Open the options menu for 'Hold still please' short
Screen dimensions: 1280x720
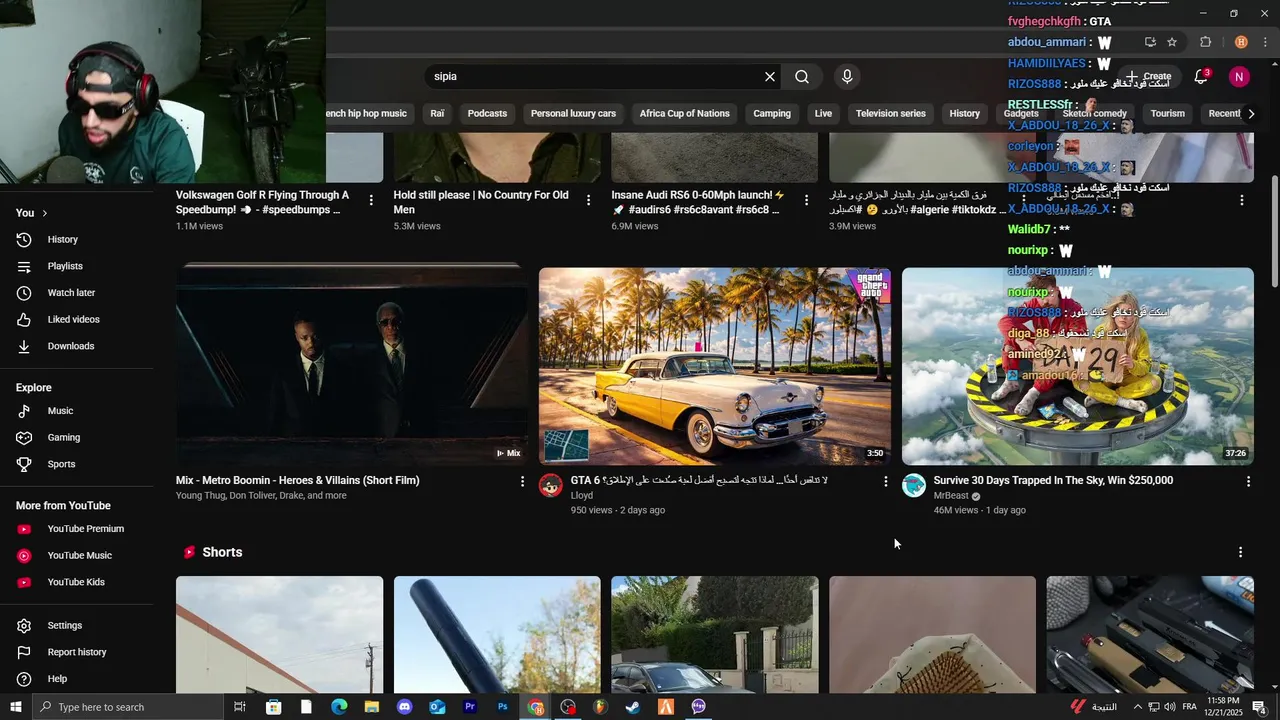[589, 200]
